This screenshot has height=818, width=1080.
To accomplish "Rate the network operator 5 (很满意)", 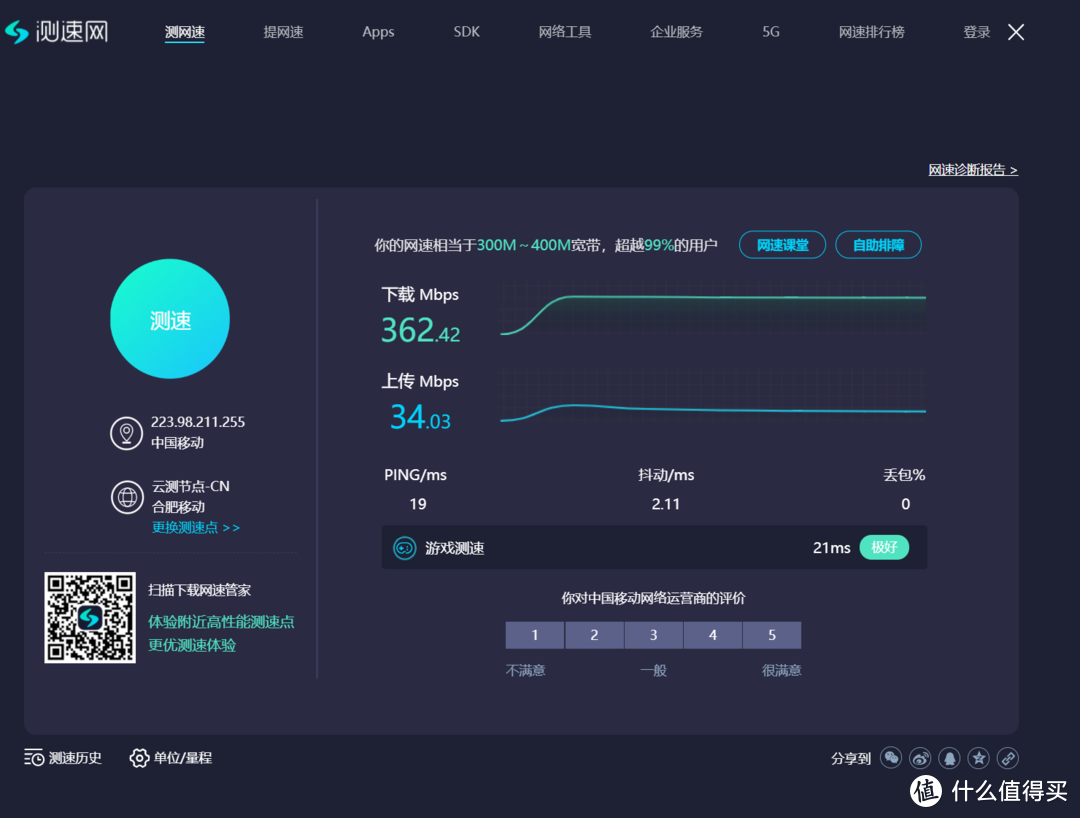I will tap(771, 635).
